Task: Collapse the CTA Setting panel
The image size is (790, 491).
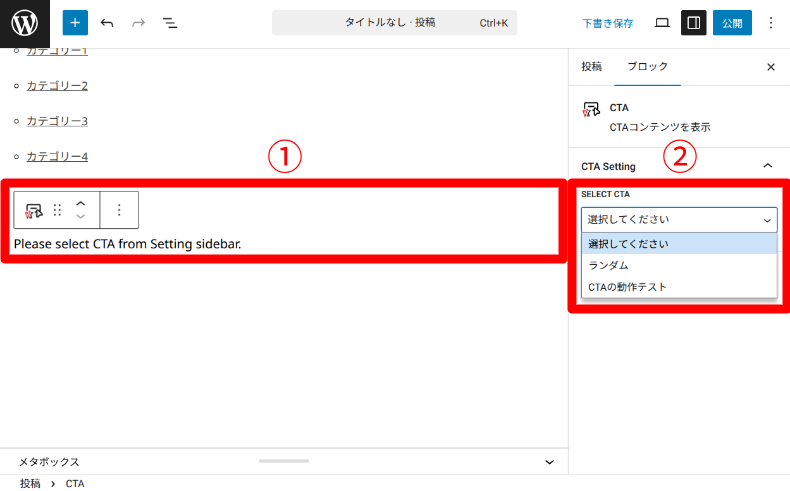Action: (x=767, y=166)
